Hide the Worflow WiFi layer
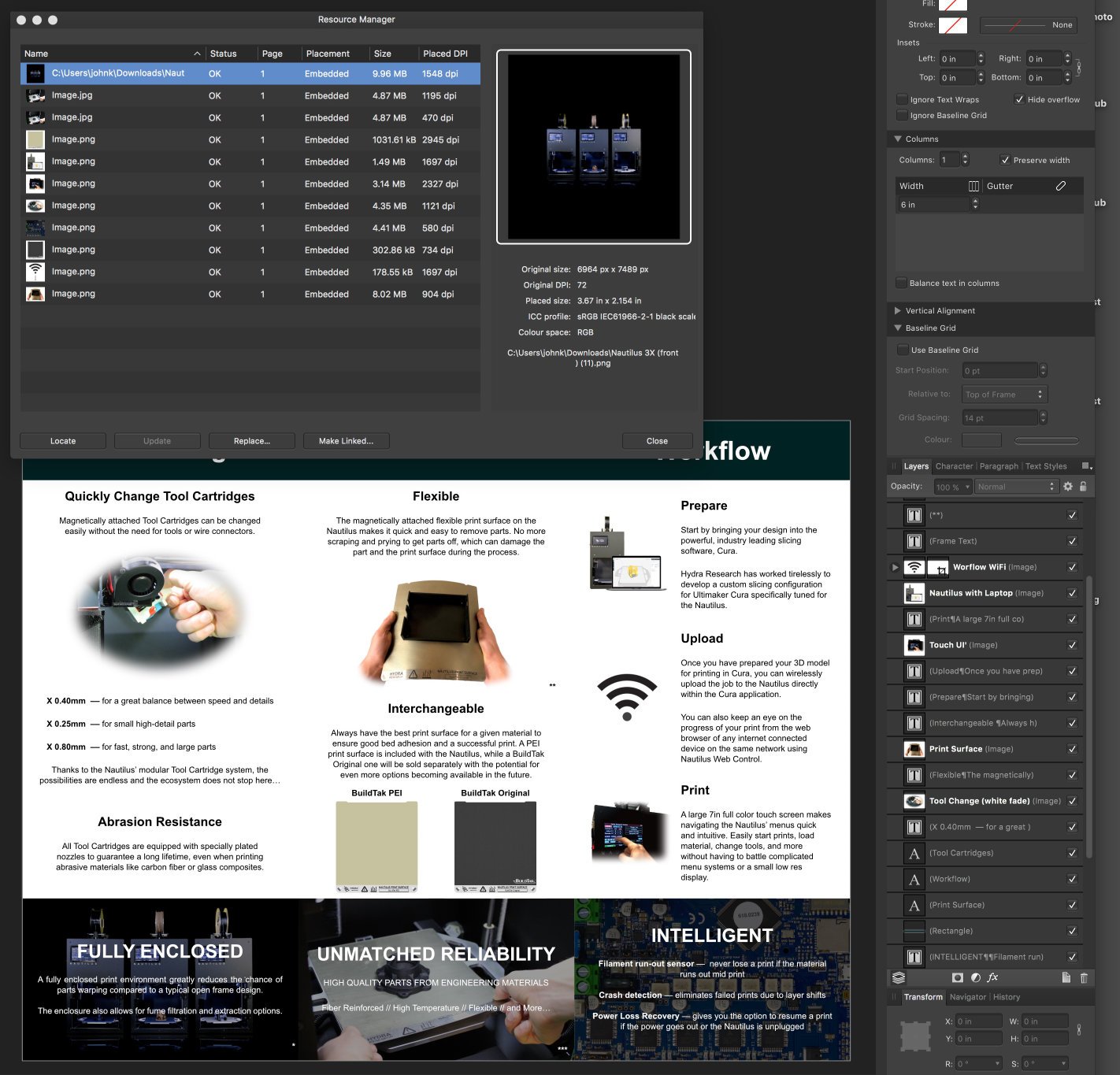This screenshot has width=1120, height=1075. (1072, 567)
